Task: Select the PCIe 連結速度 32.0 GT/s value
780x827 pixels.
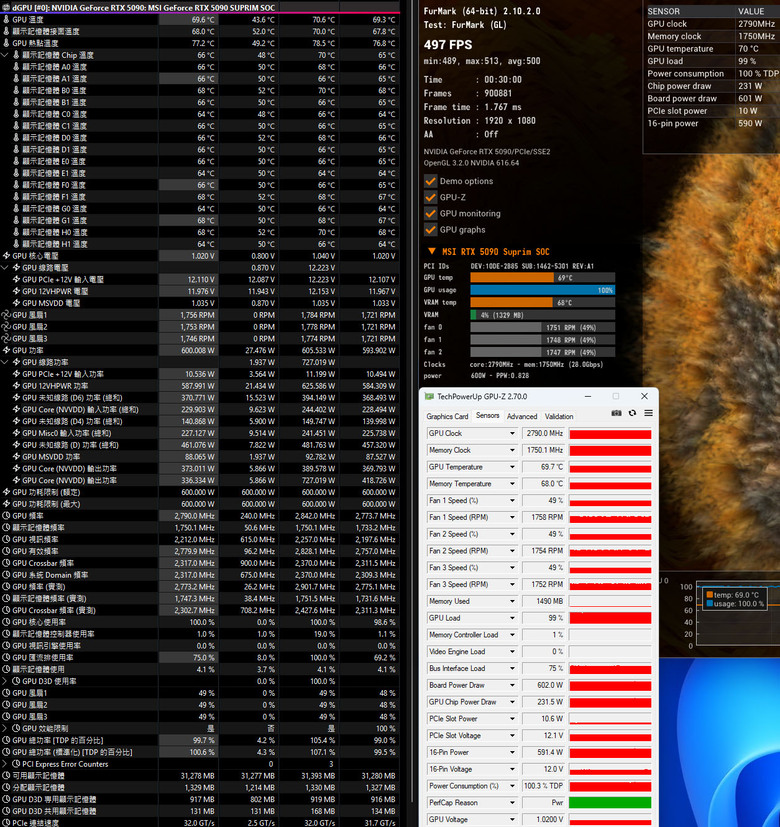Action: pos(188,823)
